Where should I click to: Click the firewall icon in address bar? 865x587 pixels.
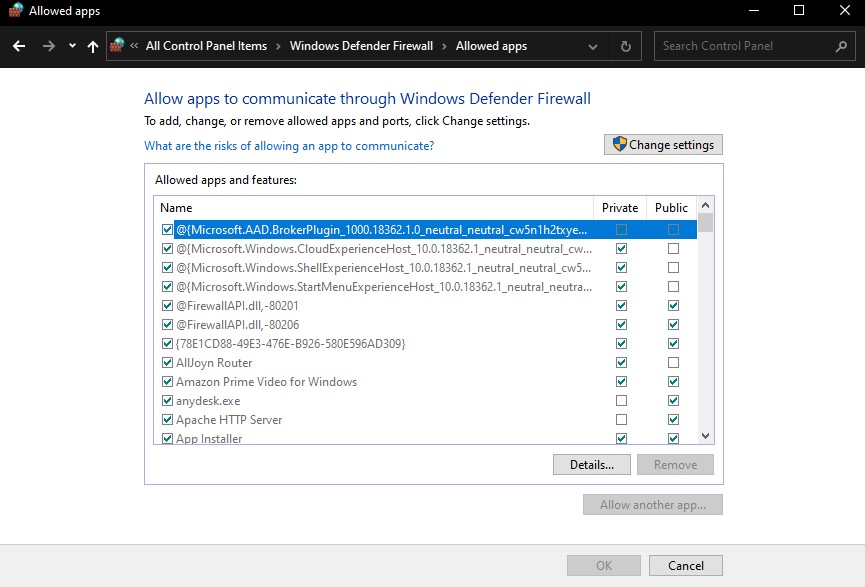tap(117, 46)
